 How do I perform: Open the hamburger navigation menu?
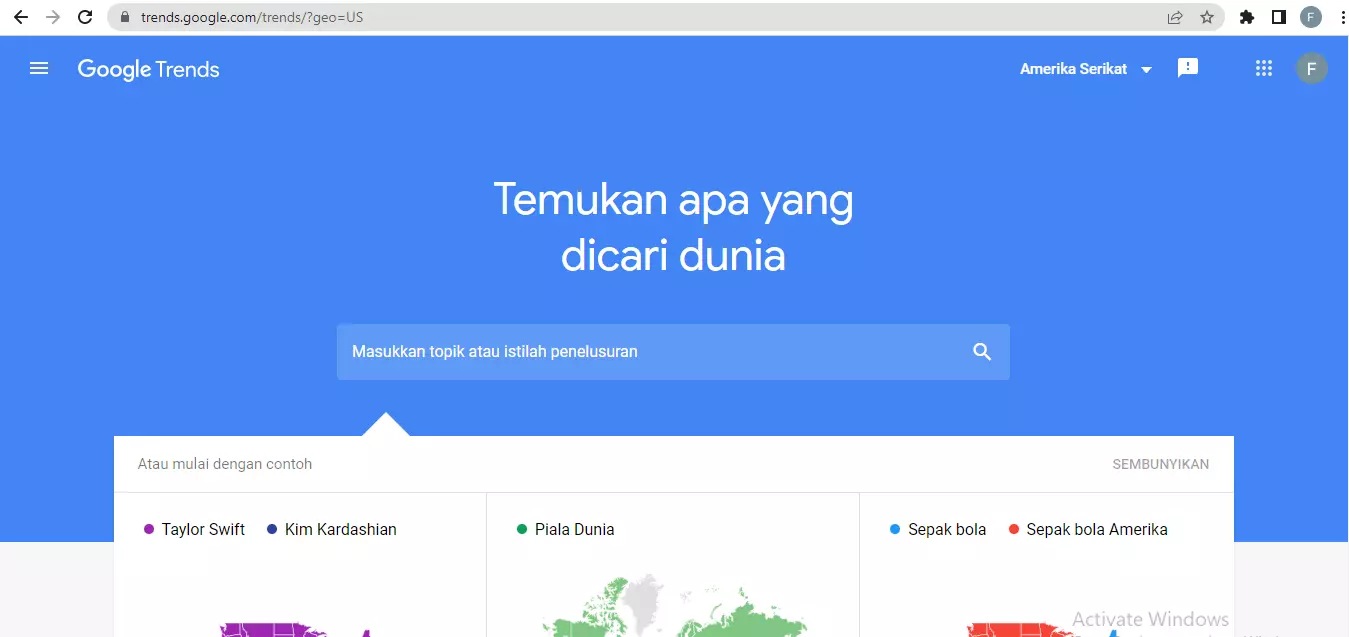click(x=39, y=68)
